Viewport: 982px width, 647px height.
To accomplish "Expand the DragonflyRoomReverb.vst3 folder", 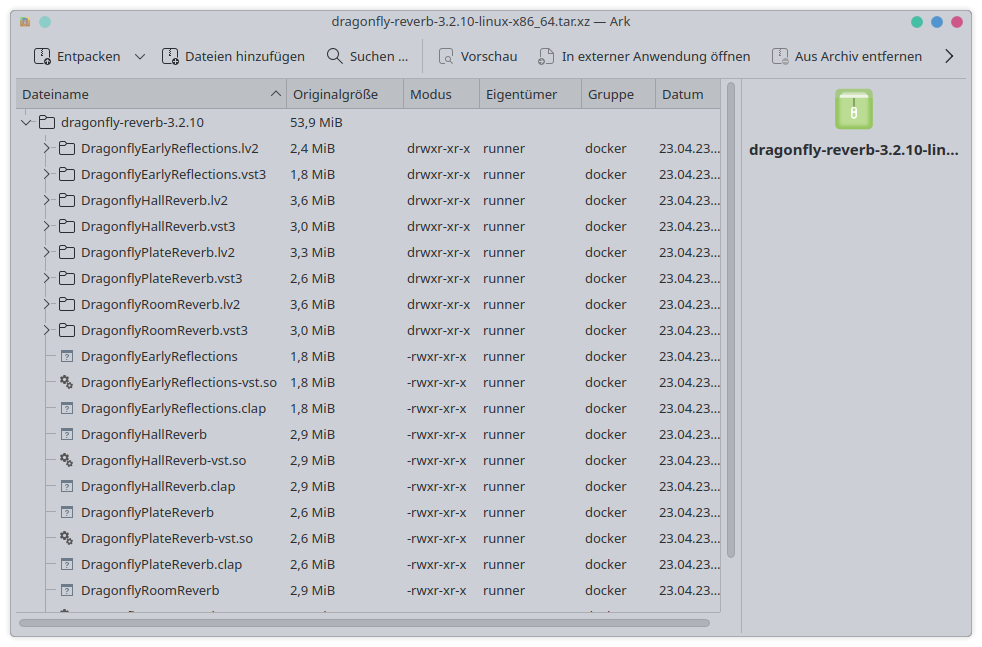I will tap(46, 330).
